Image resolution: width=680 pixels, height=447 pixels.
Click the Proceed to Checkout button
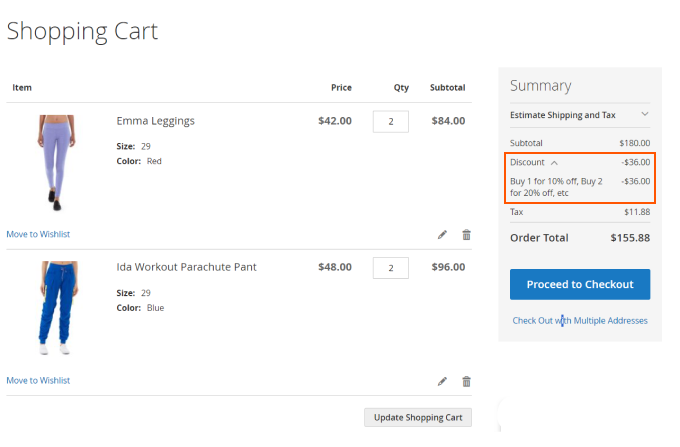tap(580, 284)
